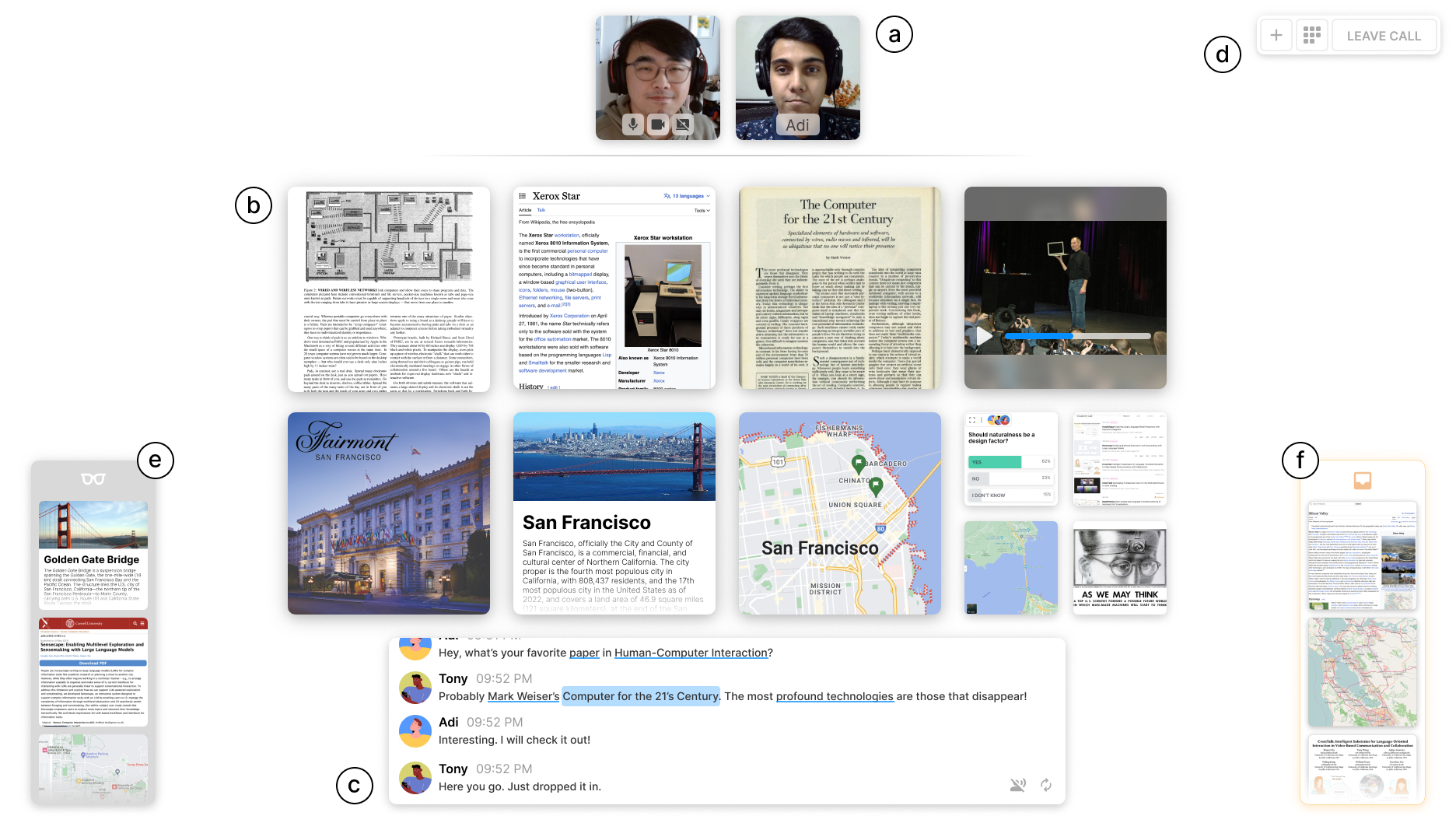Select Adi's video tile

tap(798, 78)
